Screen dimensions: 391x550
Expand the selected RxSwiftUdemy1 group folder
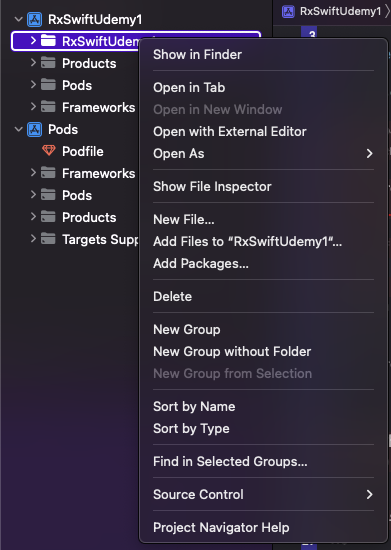coord(33,41)
